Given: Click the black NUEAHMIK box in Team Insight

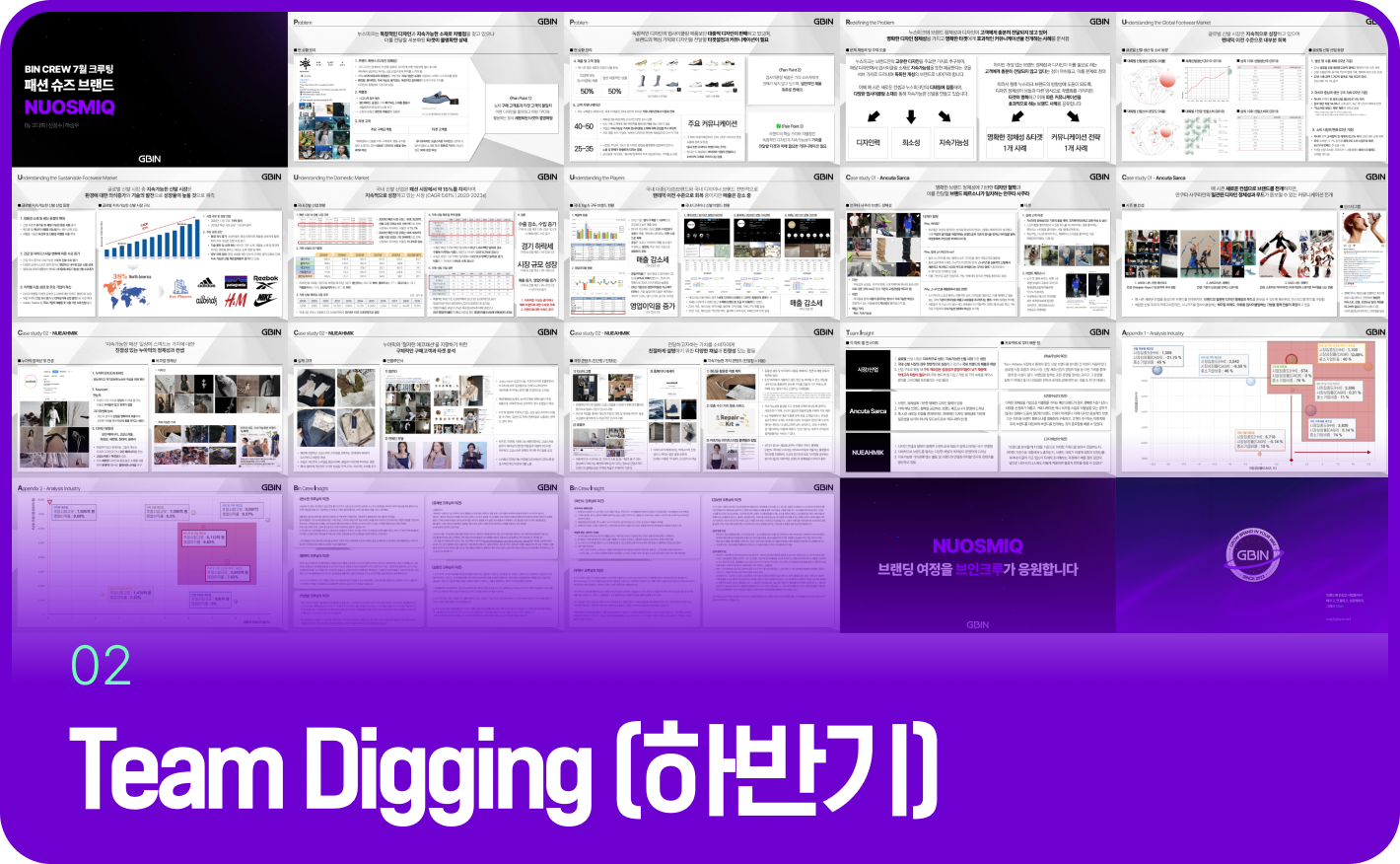Looking at the screenshot, I should coord(868,452).
